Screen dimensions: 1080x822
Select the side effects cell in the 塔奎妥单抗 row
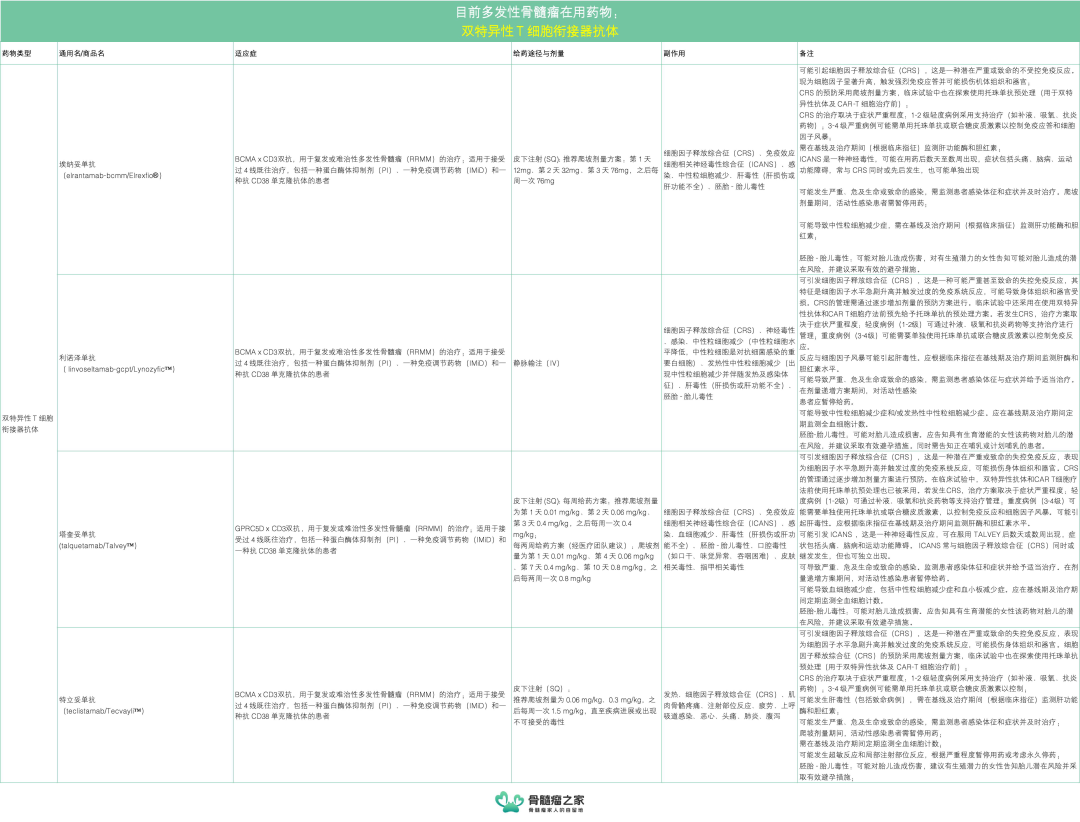[729, 540]
